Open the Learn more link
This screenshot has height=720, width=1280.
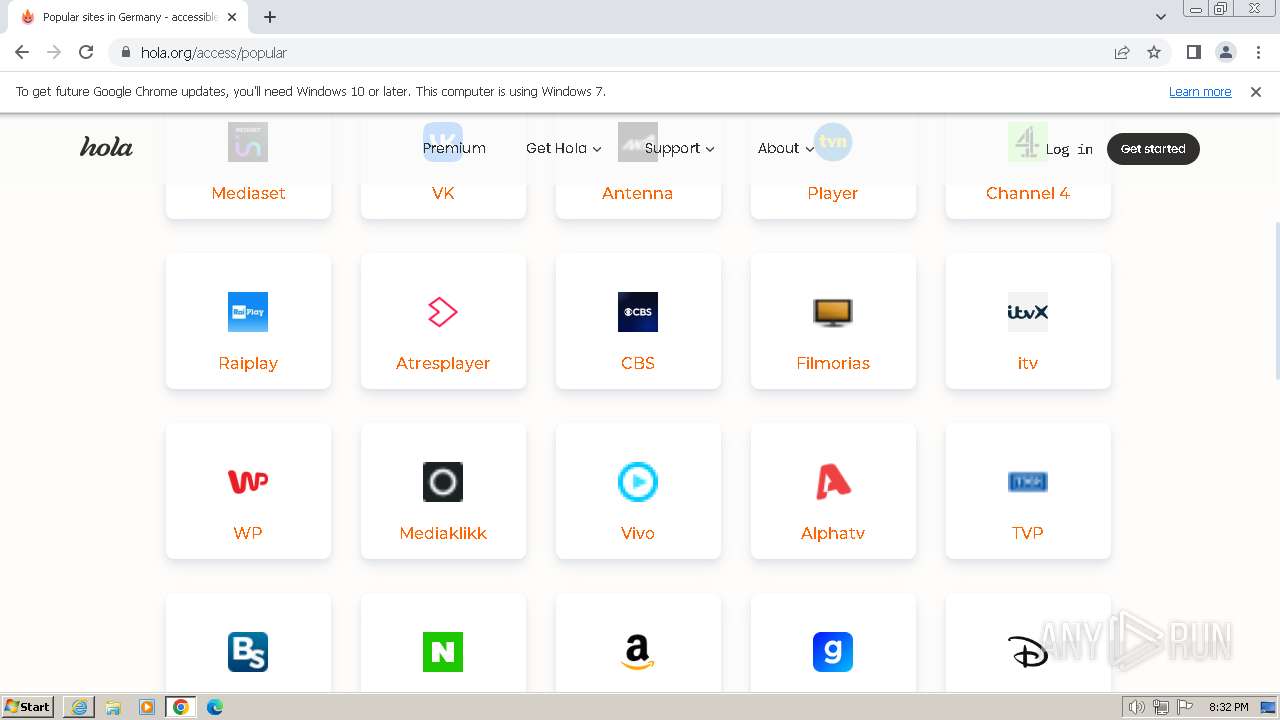pyautogui.click(x=1200, y=91)
